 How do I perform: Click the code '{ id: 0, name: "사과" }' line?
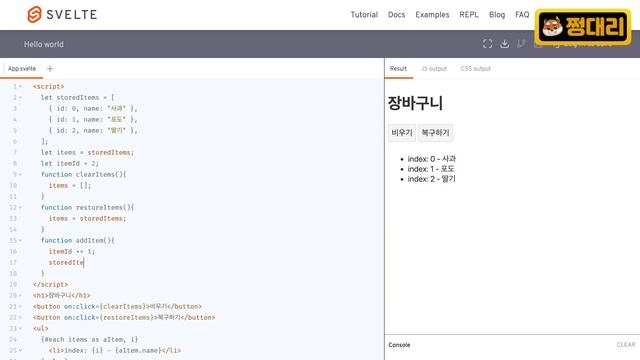coord(93,109)
